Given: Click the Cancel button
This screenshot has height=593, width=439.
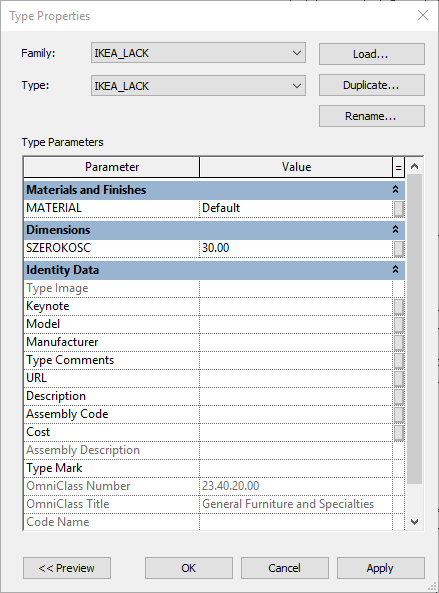Looking at the screenshot, I should [x=285, y=568].
